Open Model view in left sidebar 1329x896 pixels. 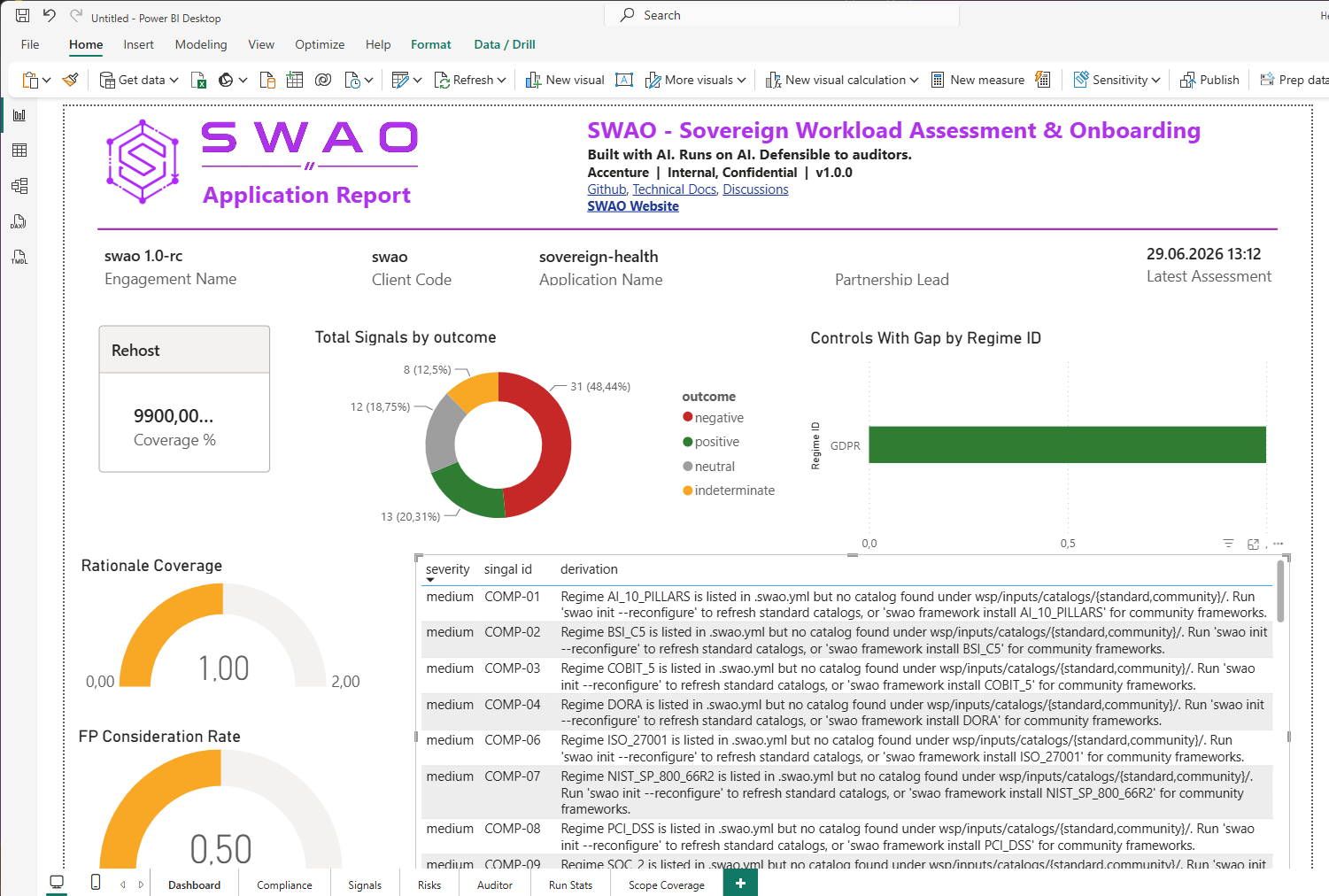coord(19,186)
